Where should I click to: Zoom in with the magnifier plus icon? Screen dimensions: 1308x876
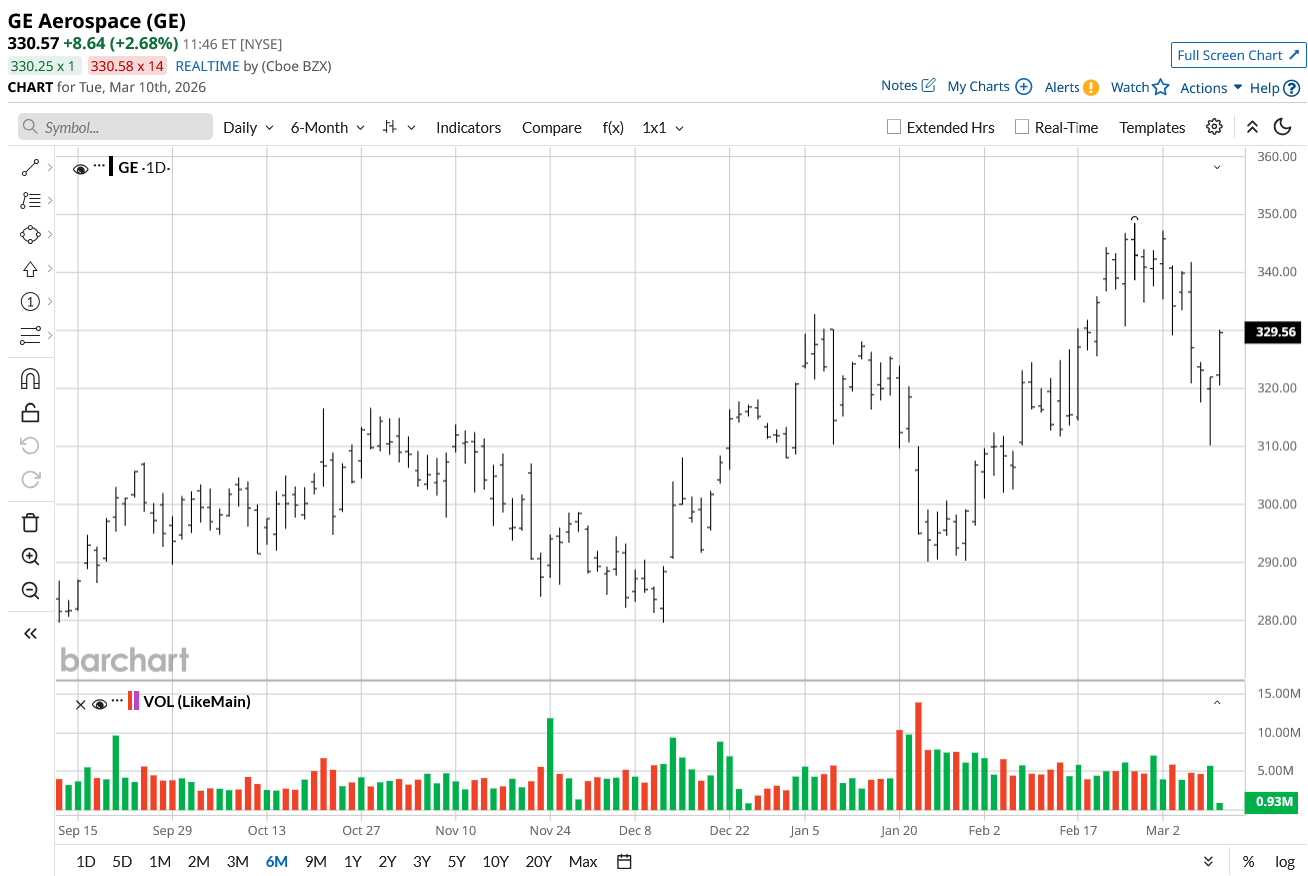[x=30, y=557]
